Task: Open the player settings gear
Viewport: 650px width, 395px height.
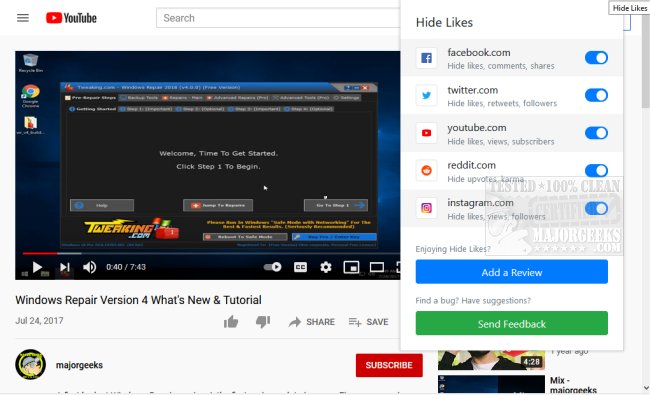Action: [x=326, y=267]
